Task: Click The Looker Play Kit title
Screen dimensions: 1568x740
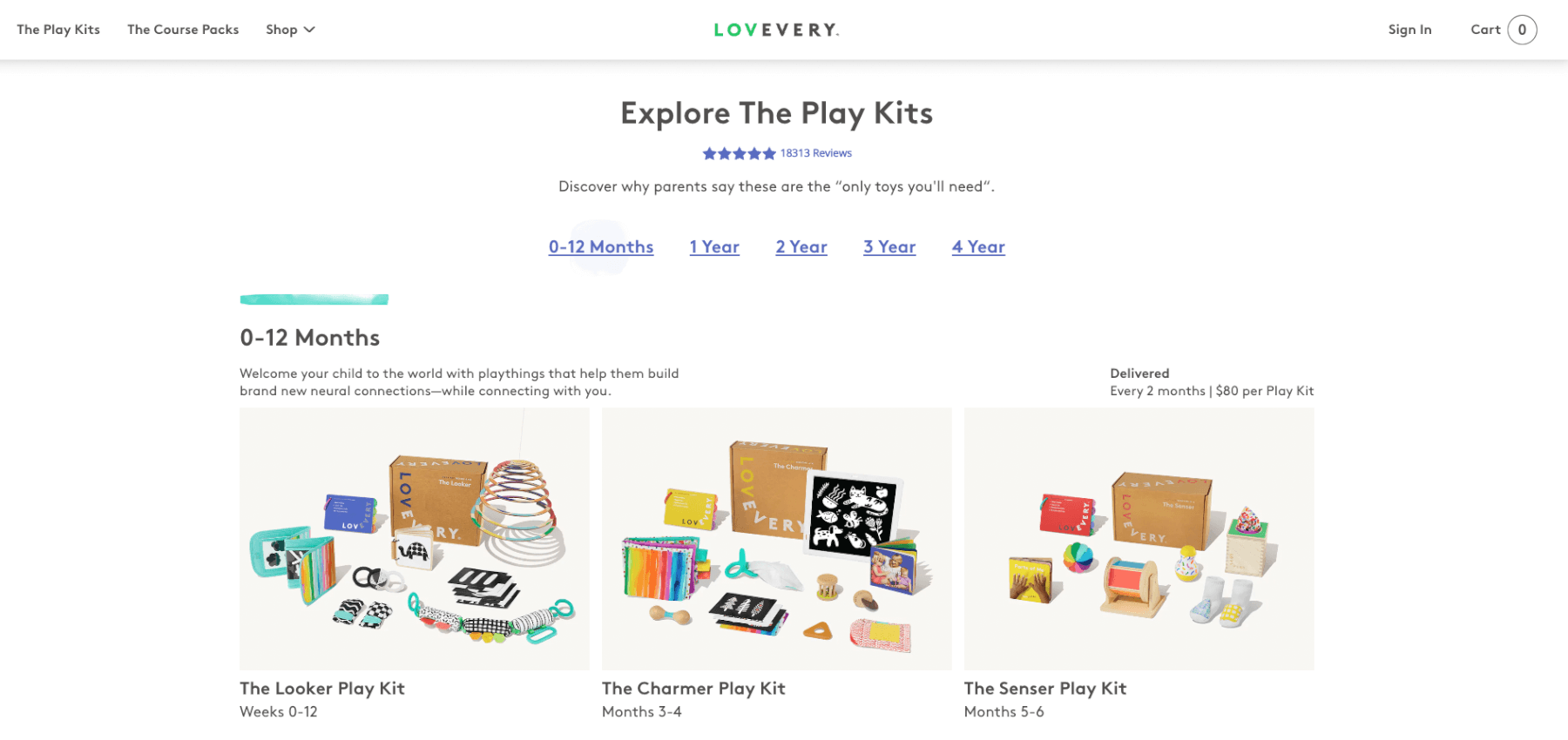Action: coord(322,689)
